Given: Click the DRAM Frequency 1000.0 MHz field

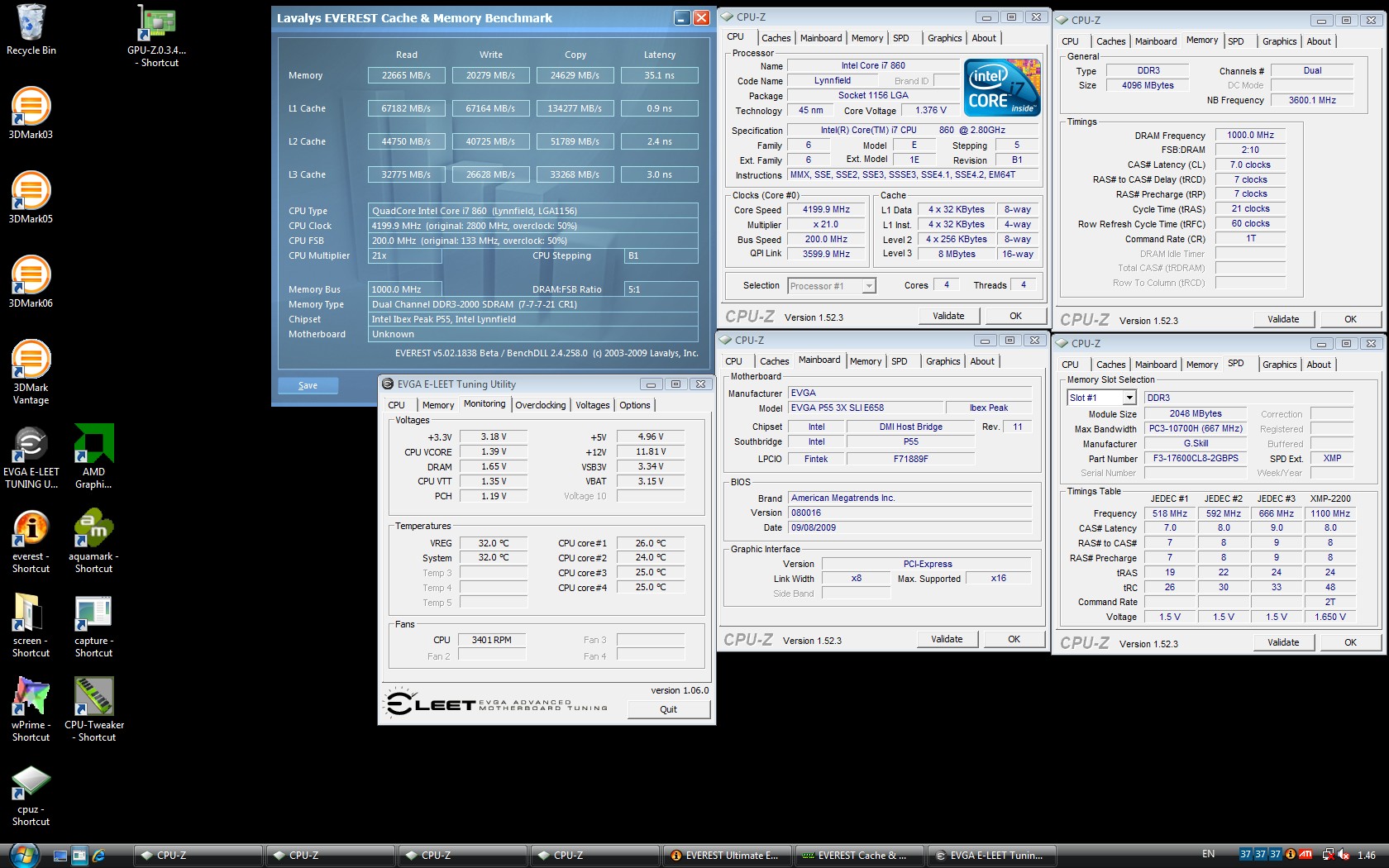Looking at the screenshot, I should click(1250, 135).
